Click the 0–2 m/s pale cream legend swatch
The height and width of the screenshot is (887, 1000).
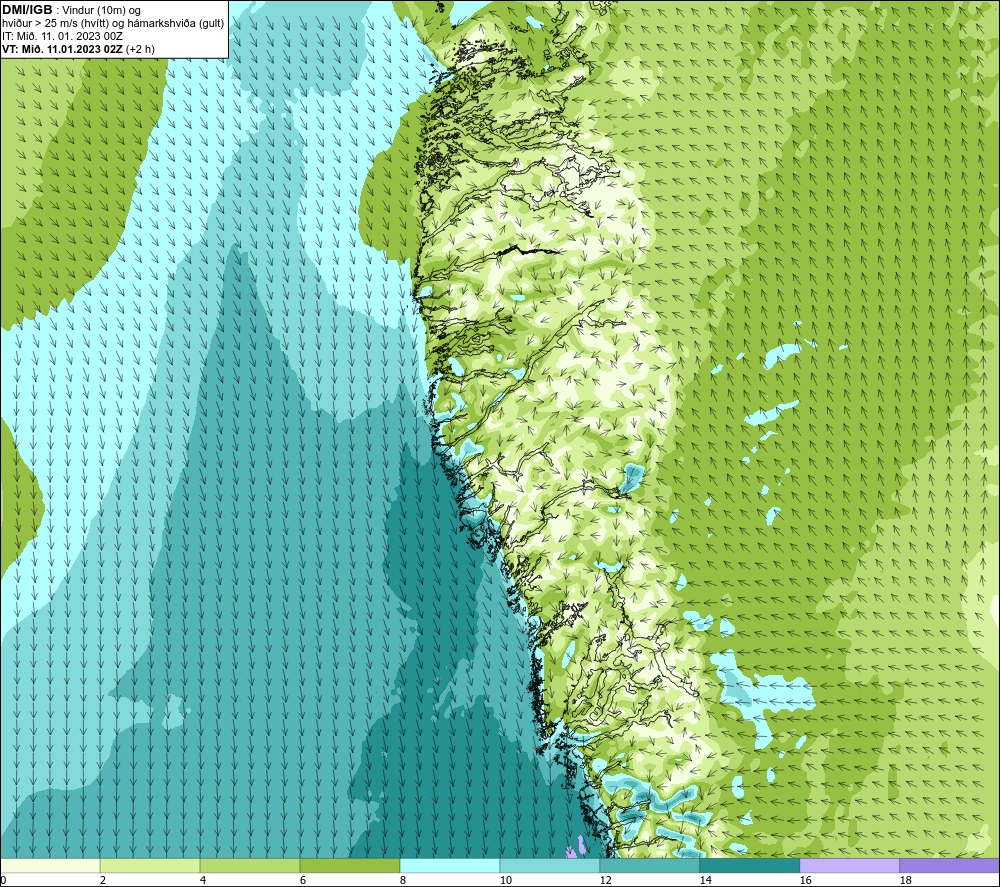(x=50, y=866)
